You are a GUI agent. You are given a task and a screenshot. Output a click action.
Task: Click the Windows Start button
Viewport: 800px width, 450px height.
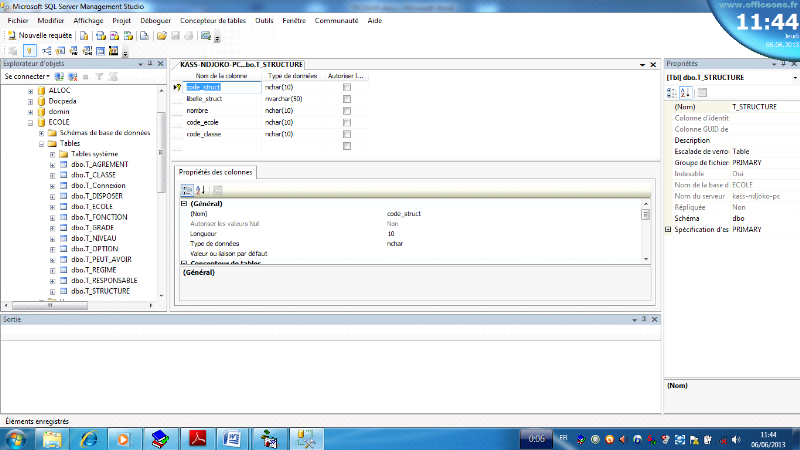(15, 439)
